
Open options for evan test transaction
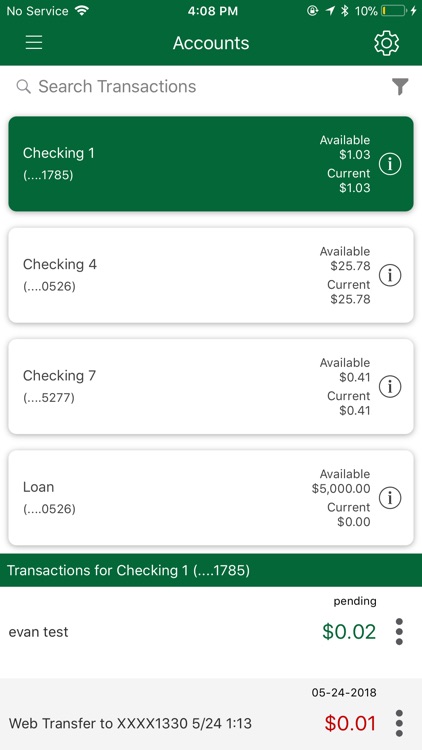coord(399,631)
